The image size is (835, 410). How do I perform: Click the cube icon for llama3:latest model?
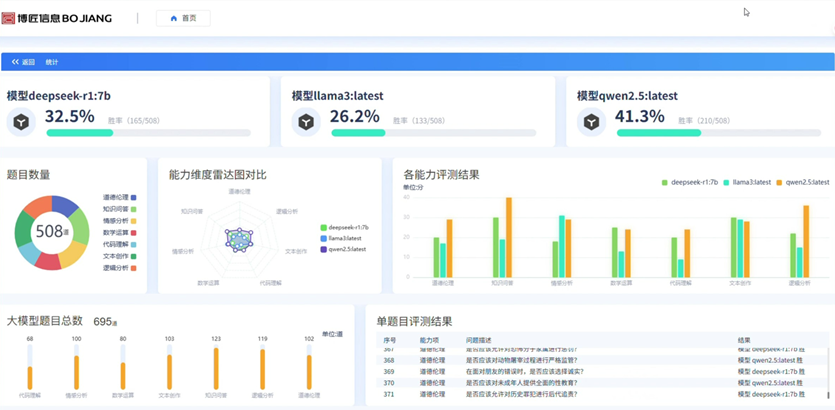(306, 122)
